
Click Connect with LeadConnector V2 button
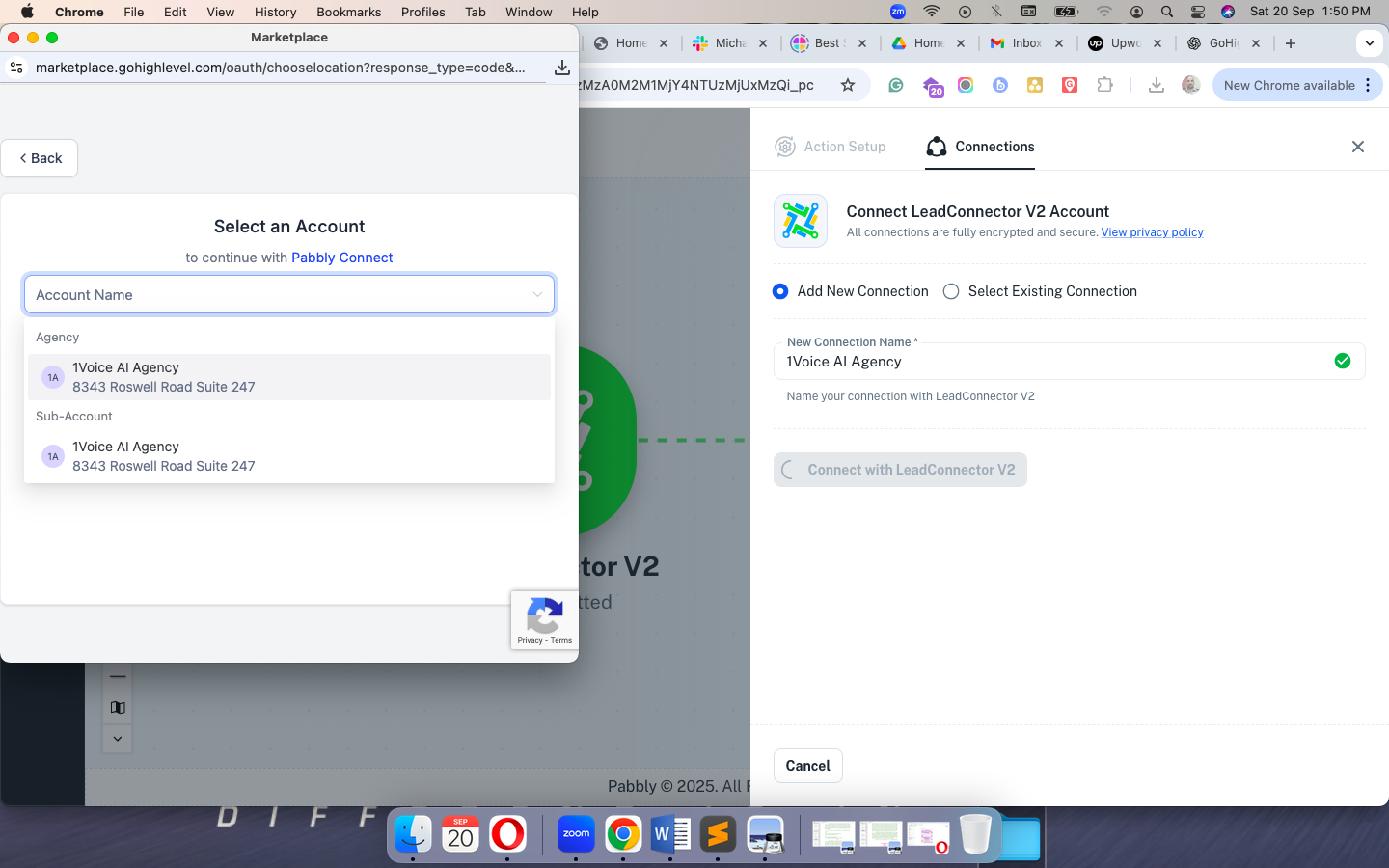pyautogui.click(x=900, y=470)
